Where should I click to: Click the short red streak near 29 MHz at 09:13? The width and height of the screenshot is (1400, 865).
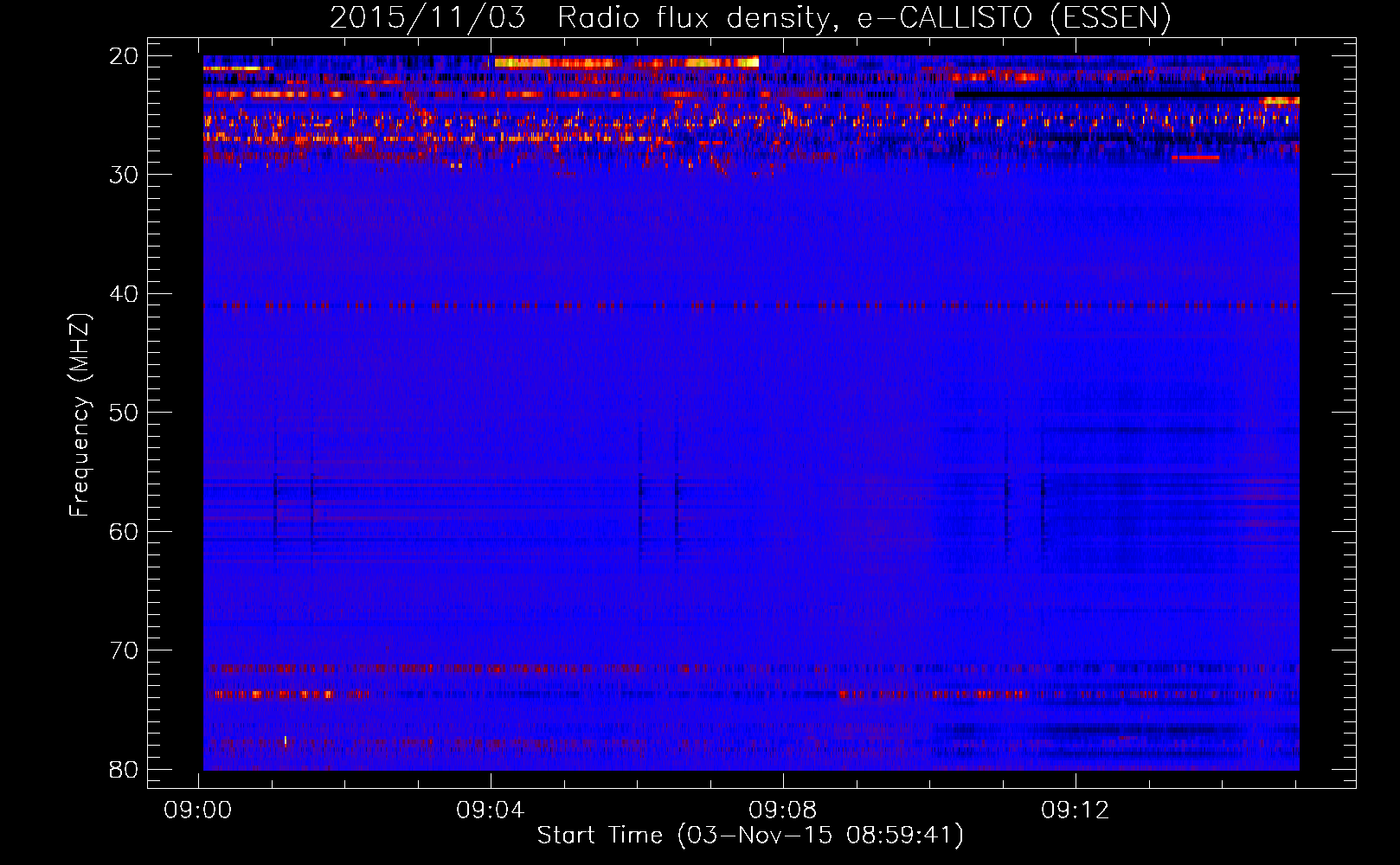click(1196, 157)
